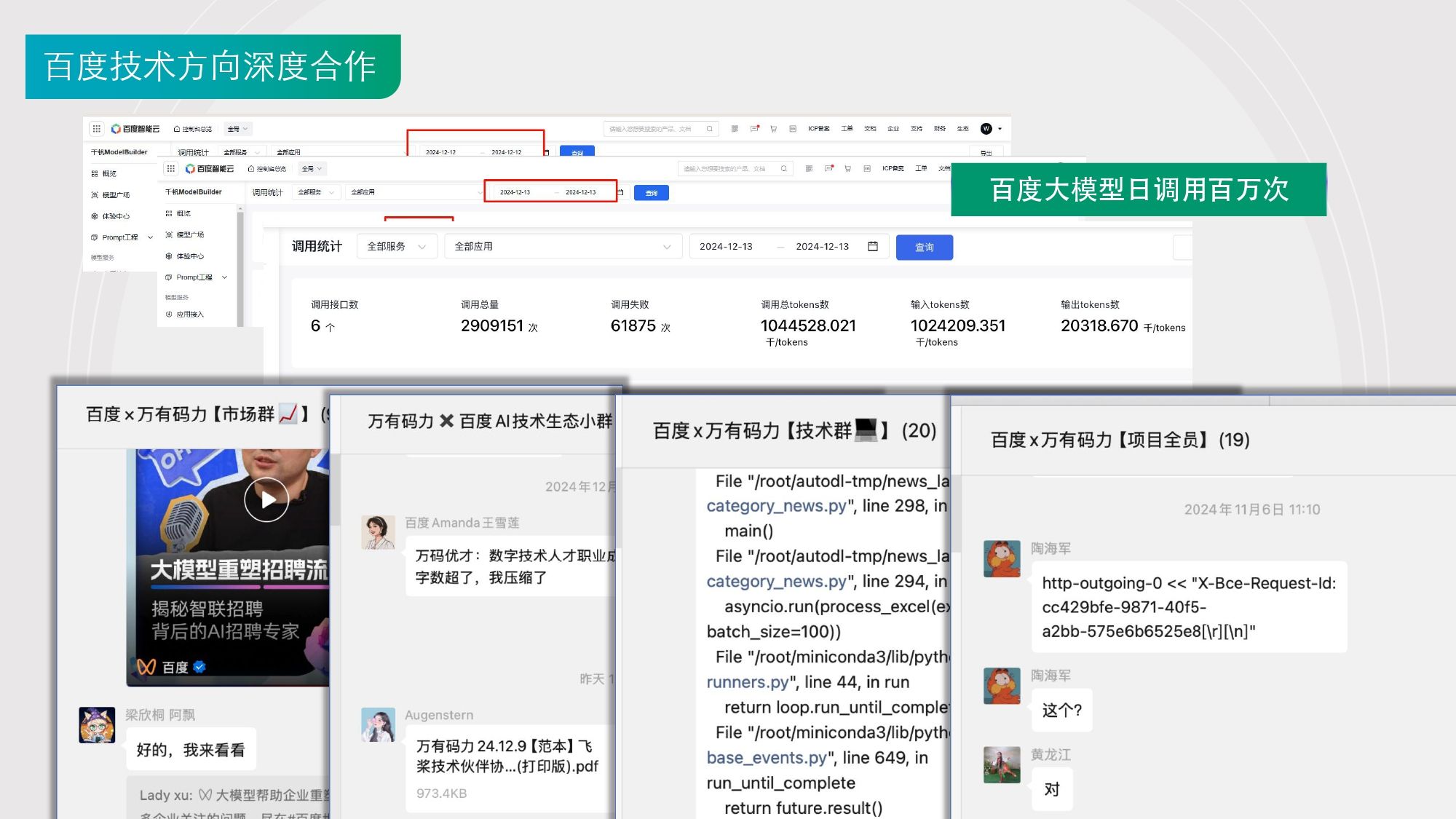Open shopping cart icon in front console header
The image size is (1456, 819).
847,169
